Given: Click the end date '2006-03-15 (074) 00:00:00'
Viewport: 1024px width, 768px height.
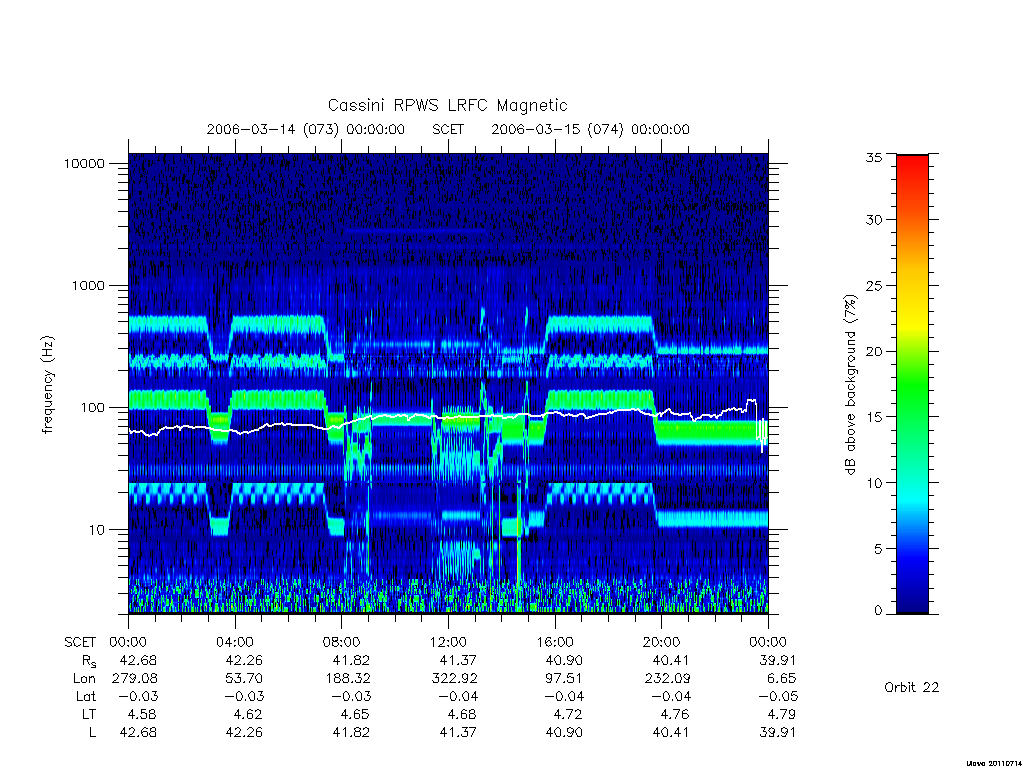Looking at the screenshot, I should click(590, 129).
